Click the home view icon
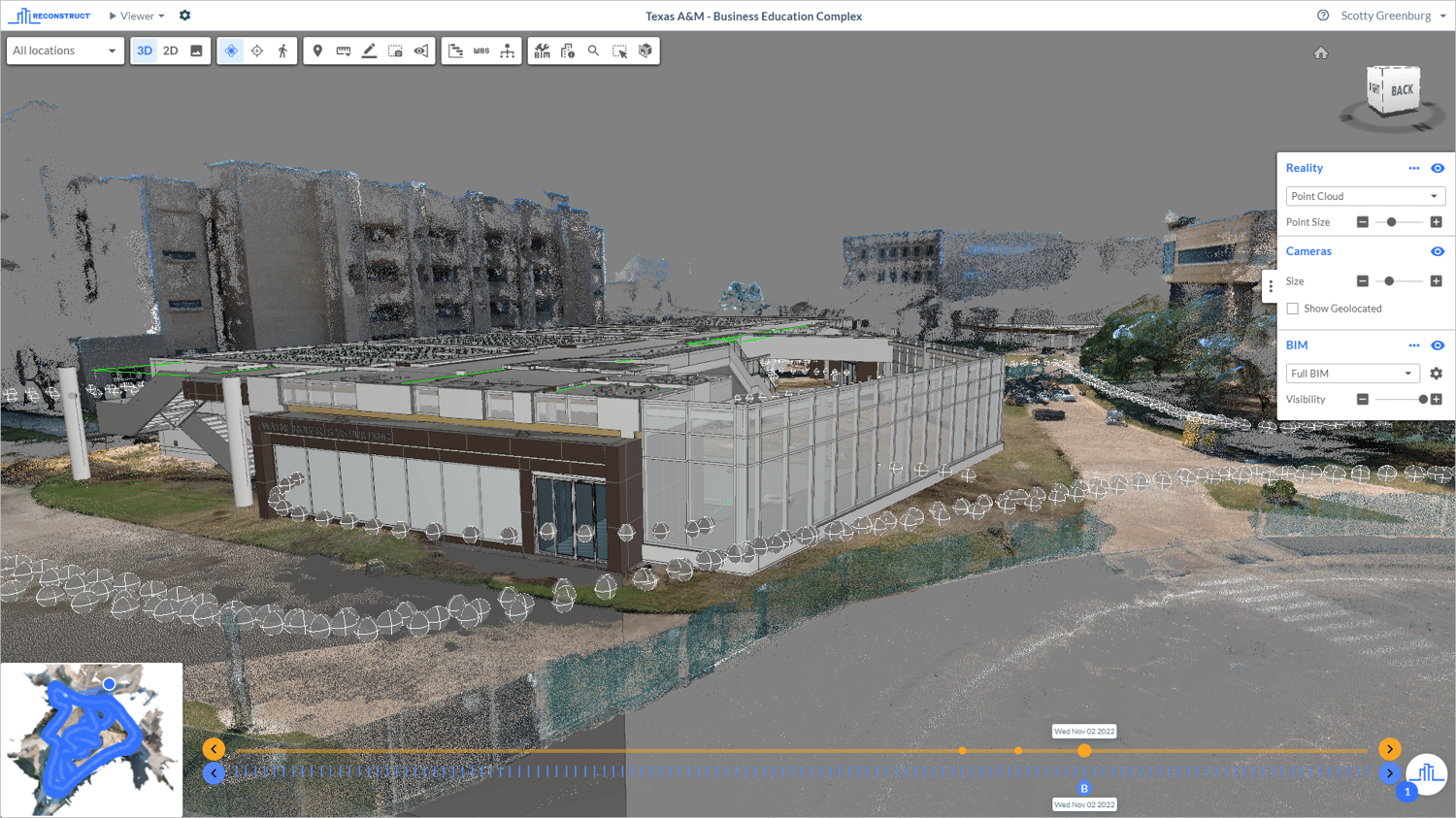The height and width of the screenshot is (818, 1456). (1321, 52)
